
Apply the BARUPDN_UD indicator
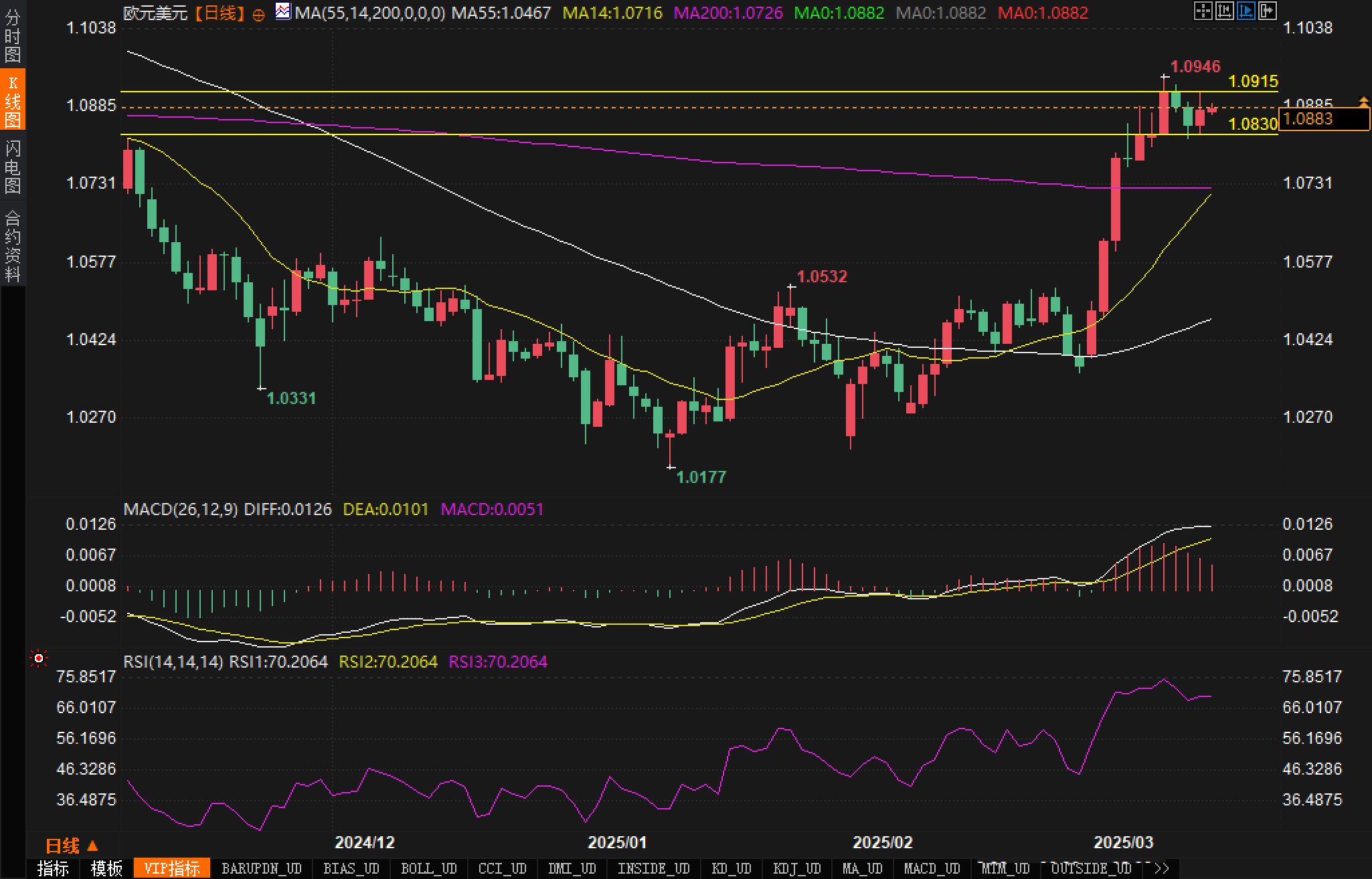pos(262,868)
